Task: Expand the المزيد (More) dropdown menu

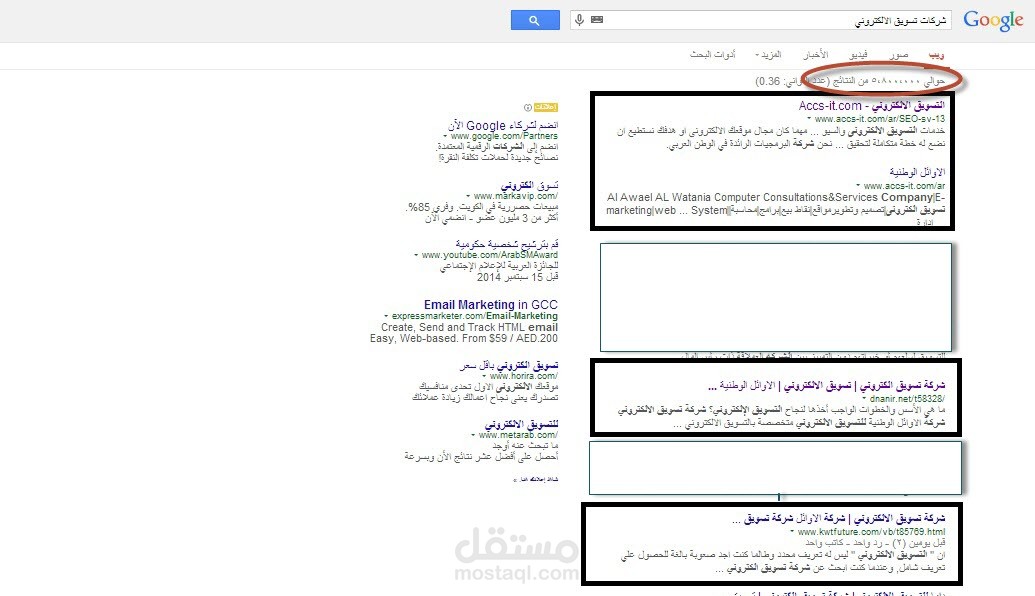Action: (x=768, y=55)
